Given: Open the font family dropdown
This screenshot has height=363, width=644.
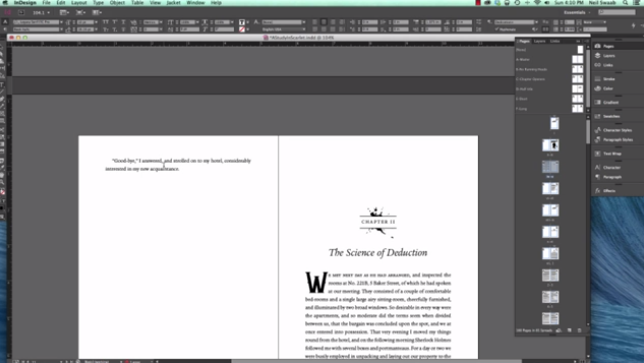Looking at the screenshot, I should click(x=38, y=22).
